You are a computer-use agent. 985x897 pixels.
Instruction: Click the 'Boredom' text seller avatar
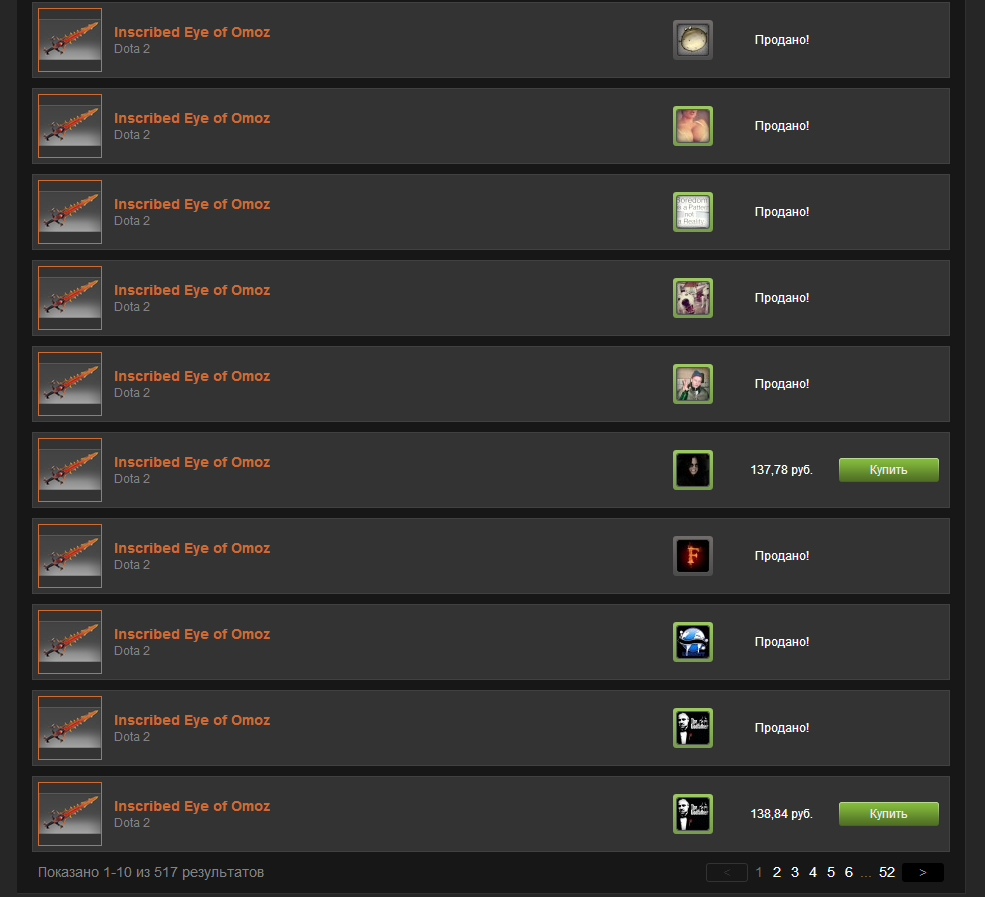(x=692, y=212)
